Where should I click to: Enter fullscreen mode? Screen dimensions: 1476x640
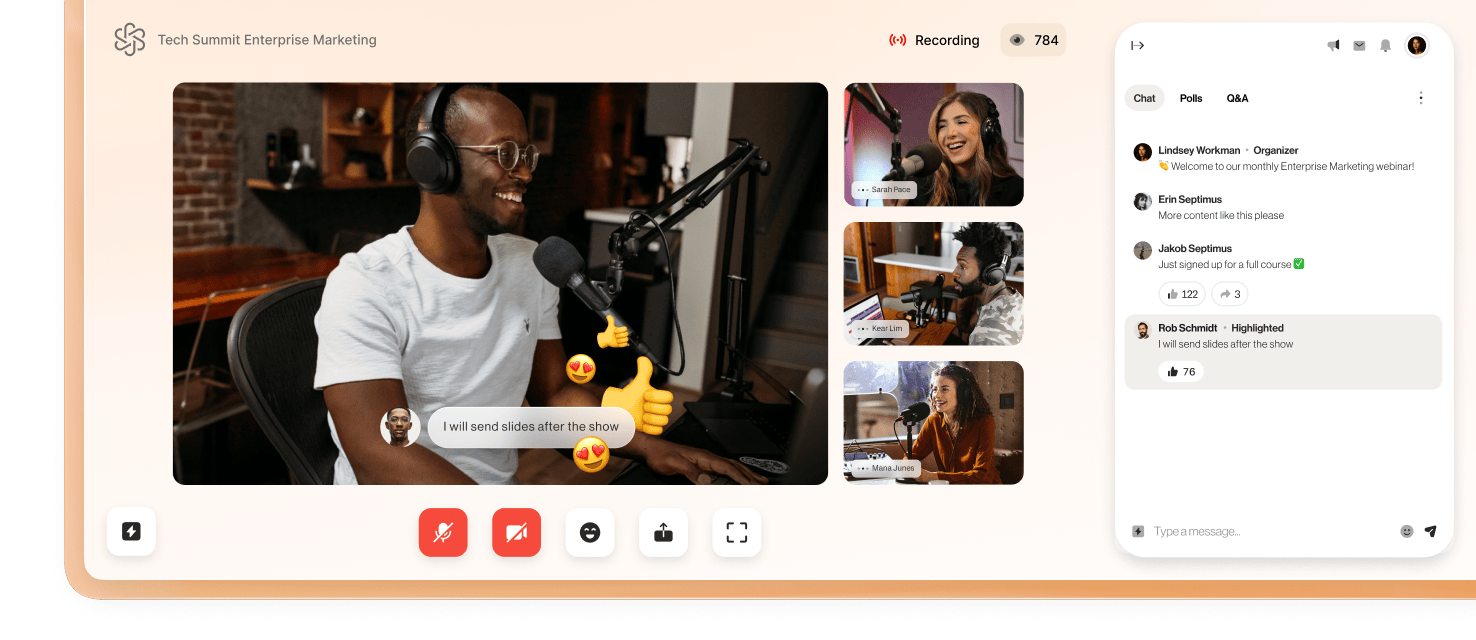pos(737,533)
